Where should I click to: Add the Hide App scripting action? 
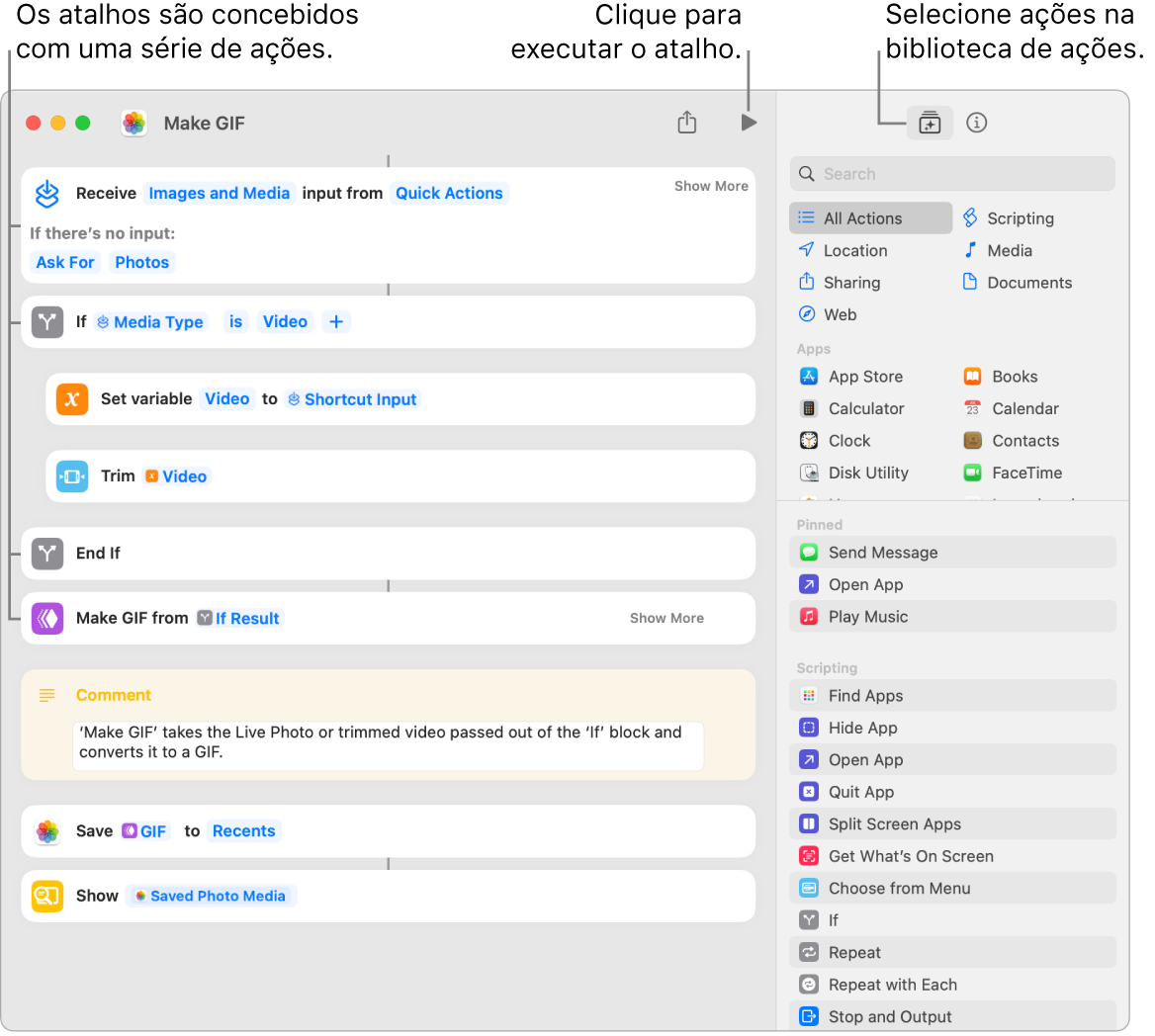click(952, 729)
